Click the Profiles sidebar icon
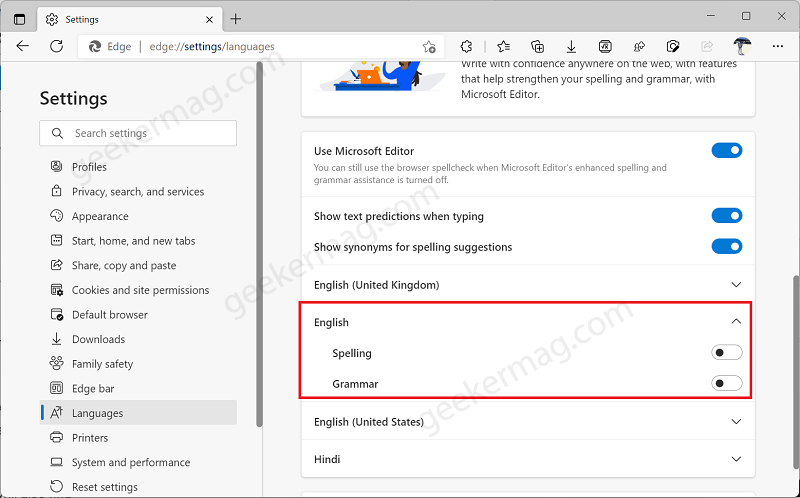The image size is (800, 498). click(x=56, y=166)
